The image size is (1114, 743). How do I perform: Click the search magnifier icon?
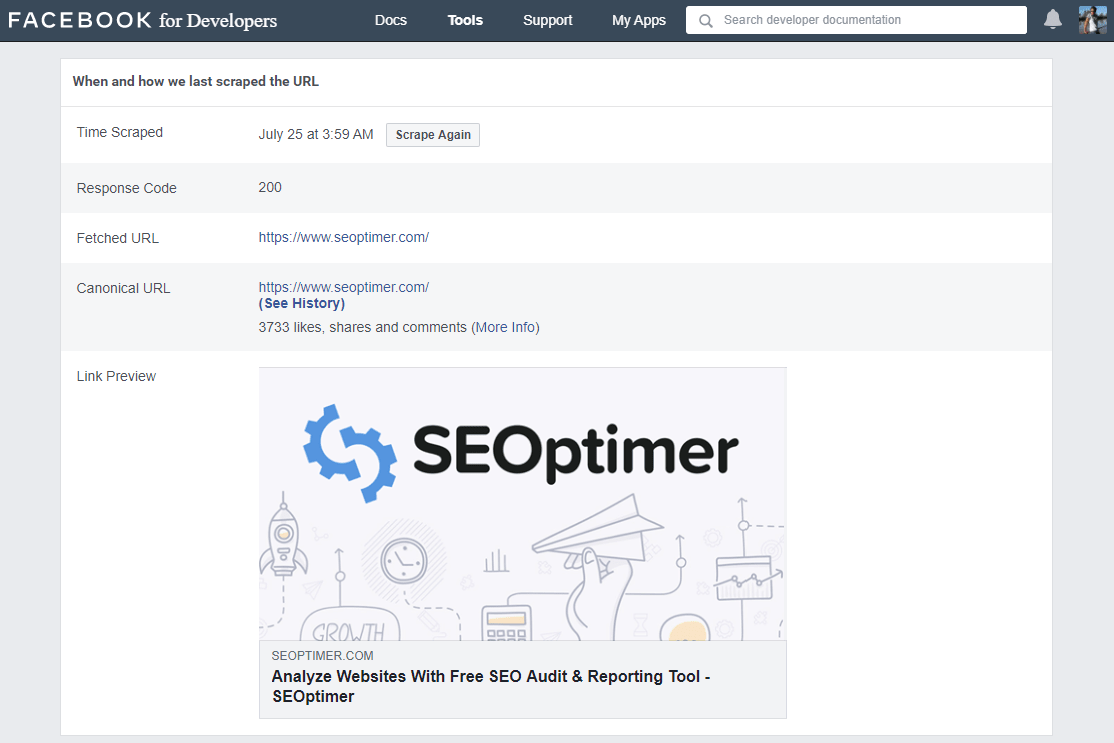[x=706, y=20]
